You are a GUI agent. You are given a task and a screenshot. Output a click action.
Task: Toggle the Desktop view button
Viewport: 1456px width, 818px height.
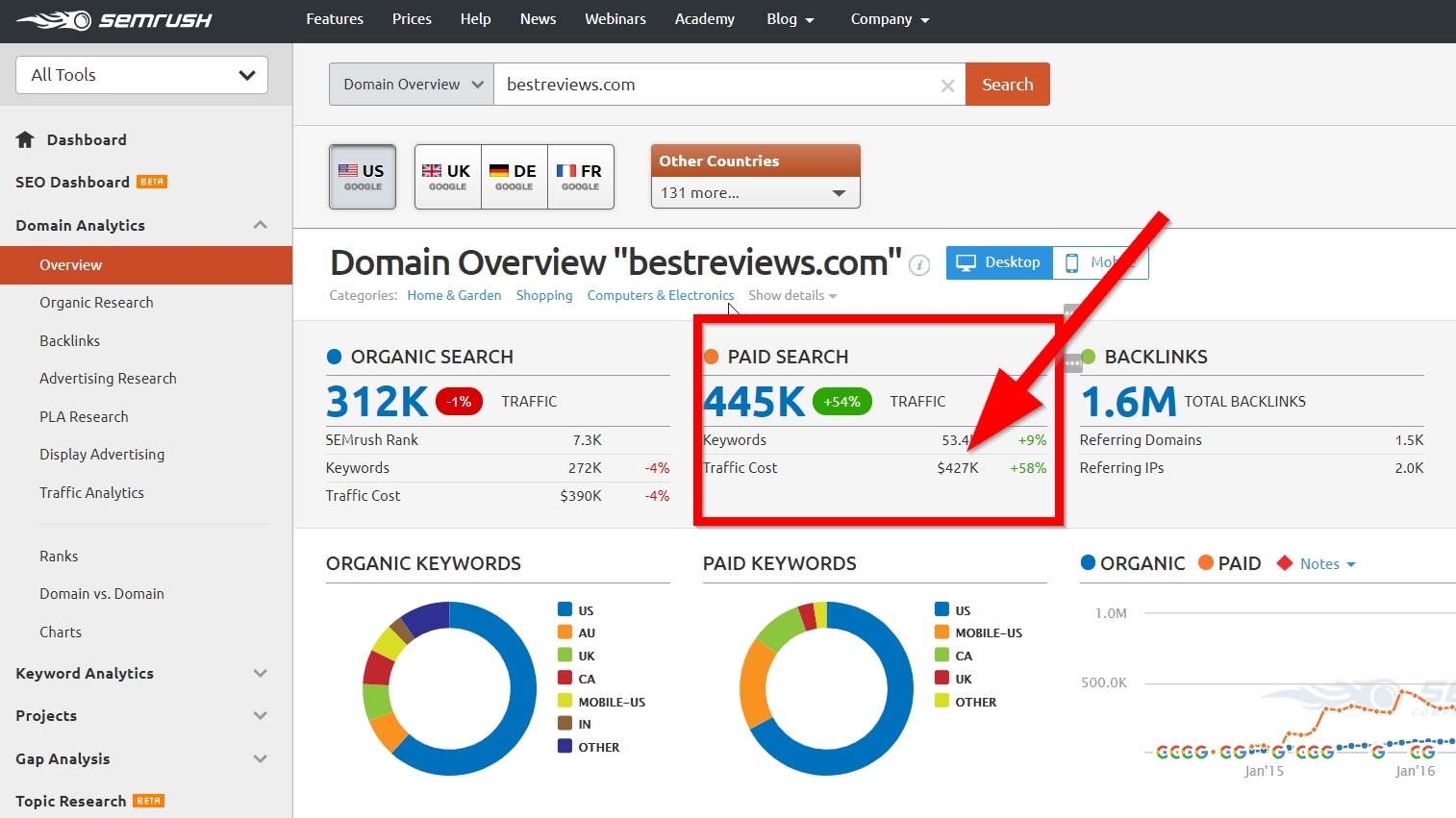pos(998,262)
